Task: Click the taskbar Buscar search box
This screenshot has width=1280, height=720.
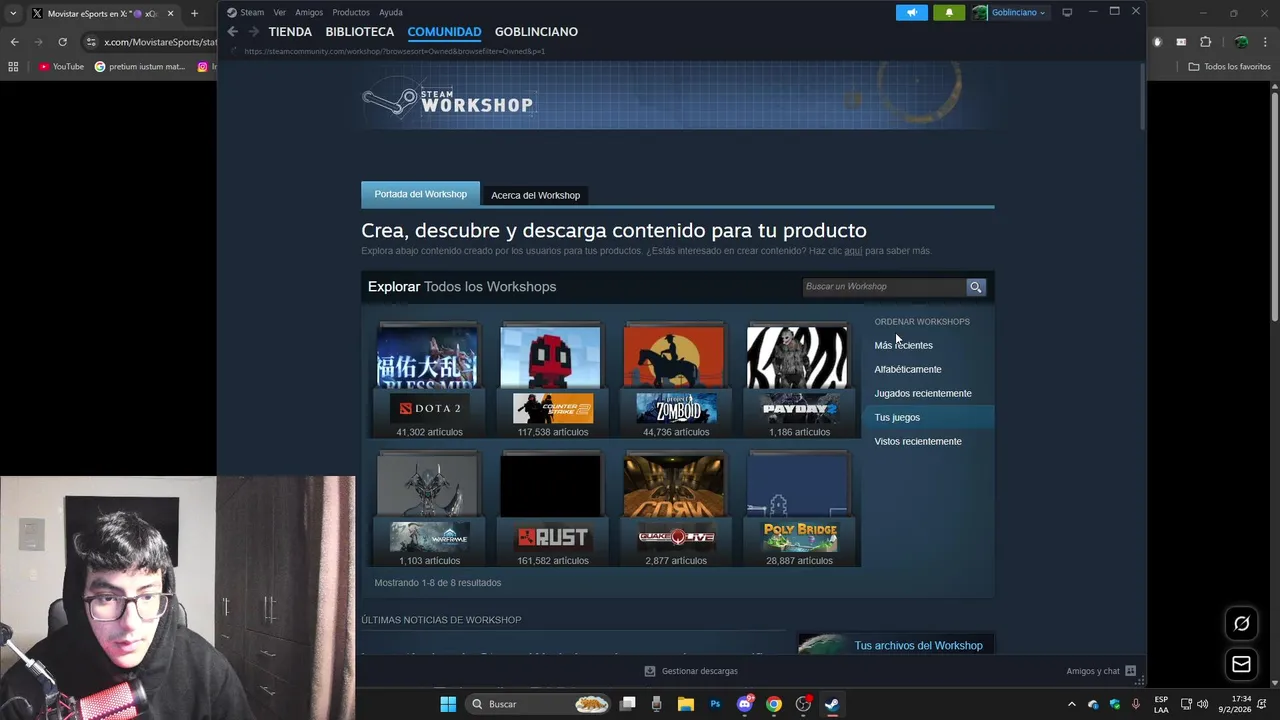Action: [538, 704]
